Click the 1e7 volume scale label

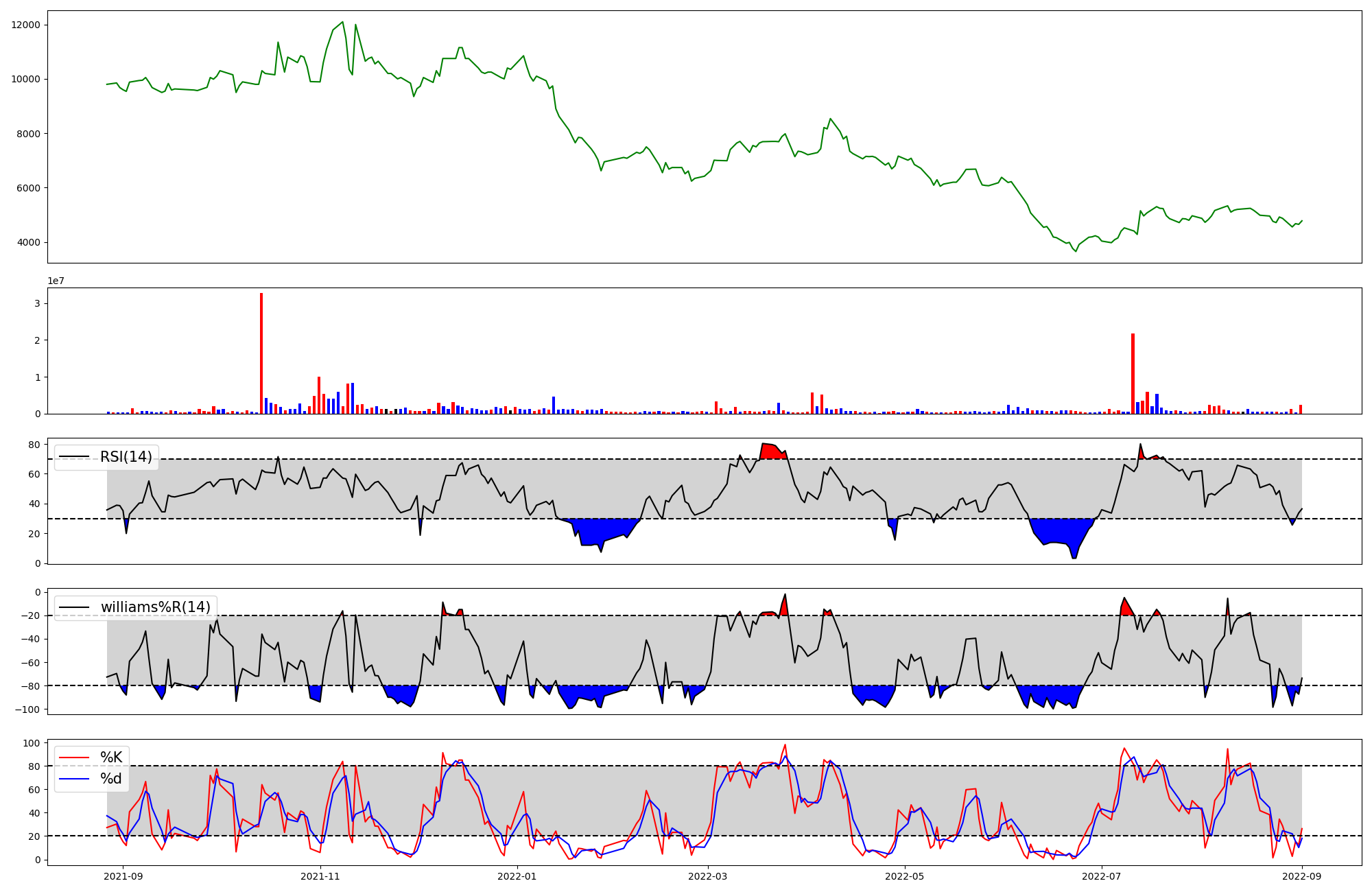tap(56, 281)
